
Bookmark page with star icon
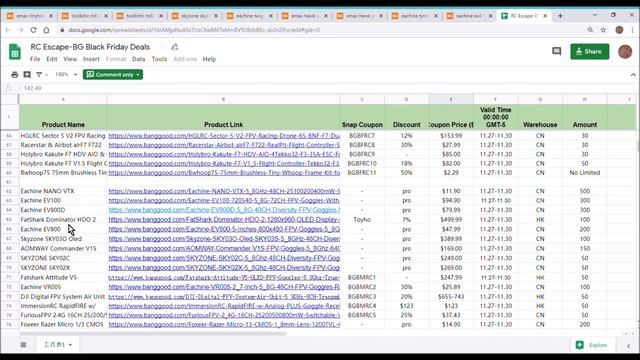pos(603,30)
